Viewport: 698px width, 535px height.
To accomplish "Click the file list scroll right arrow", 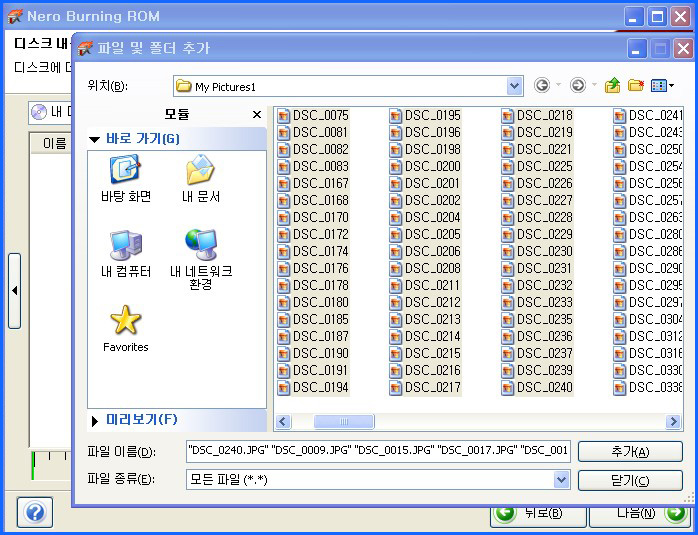I will [673, 421].
